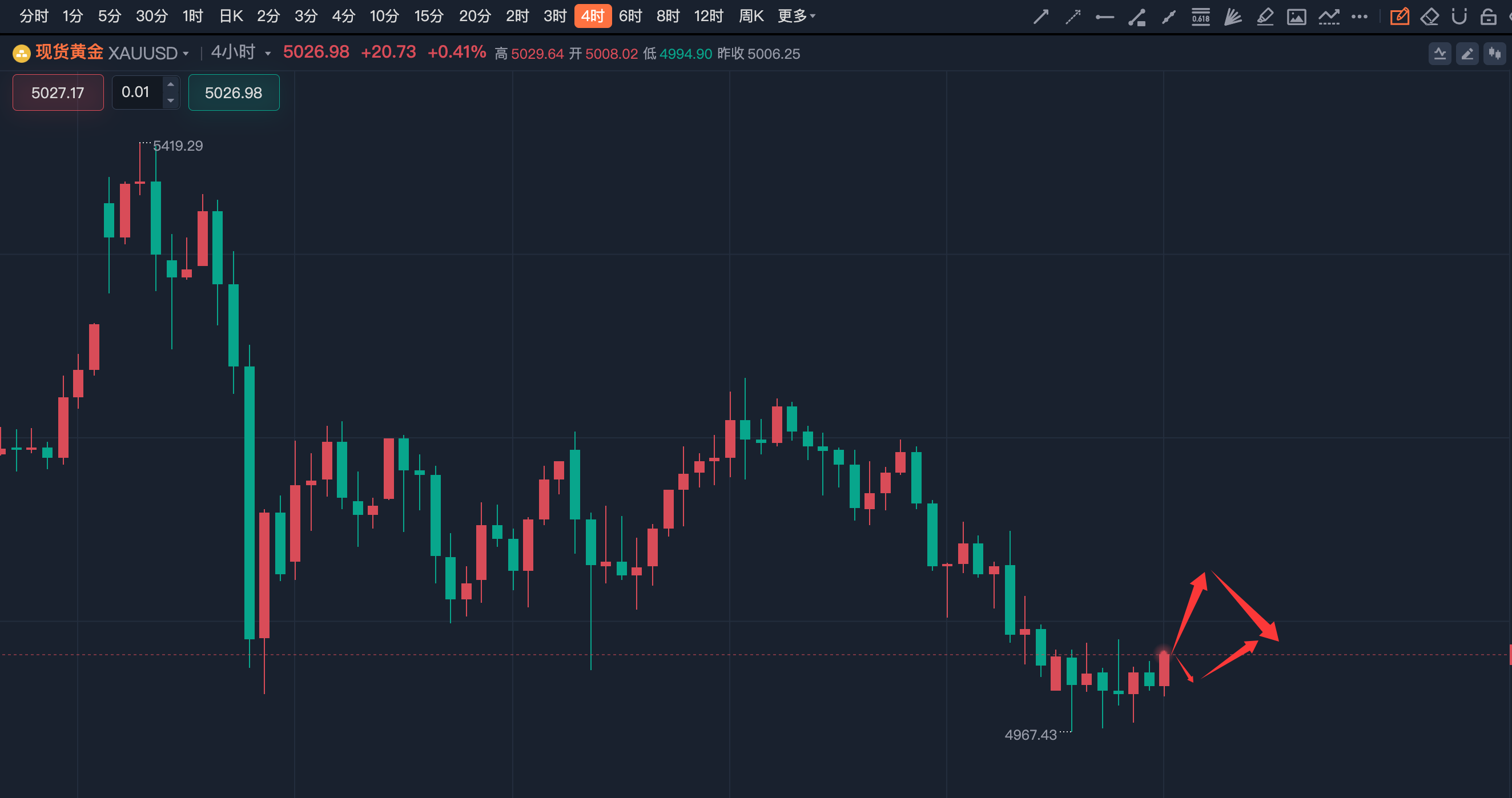Click the red 5027.17 sell price button
The image size is (1512, 798).
[x=58, y=92]
